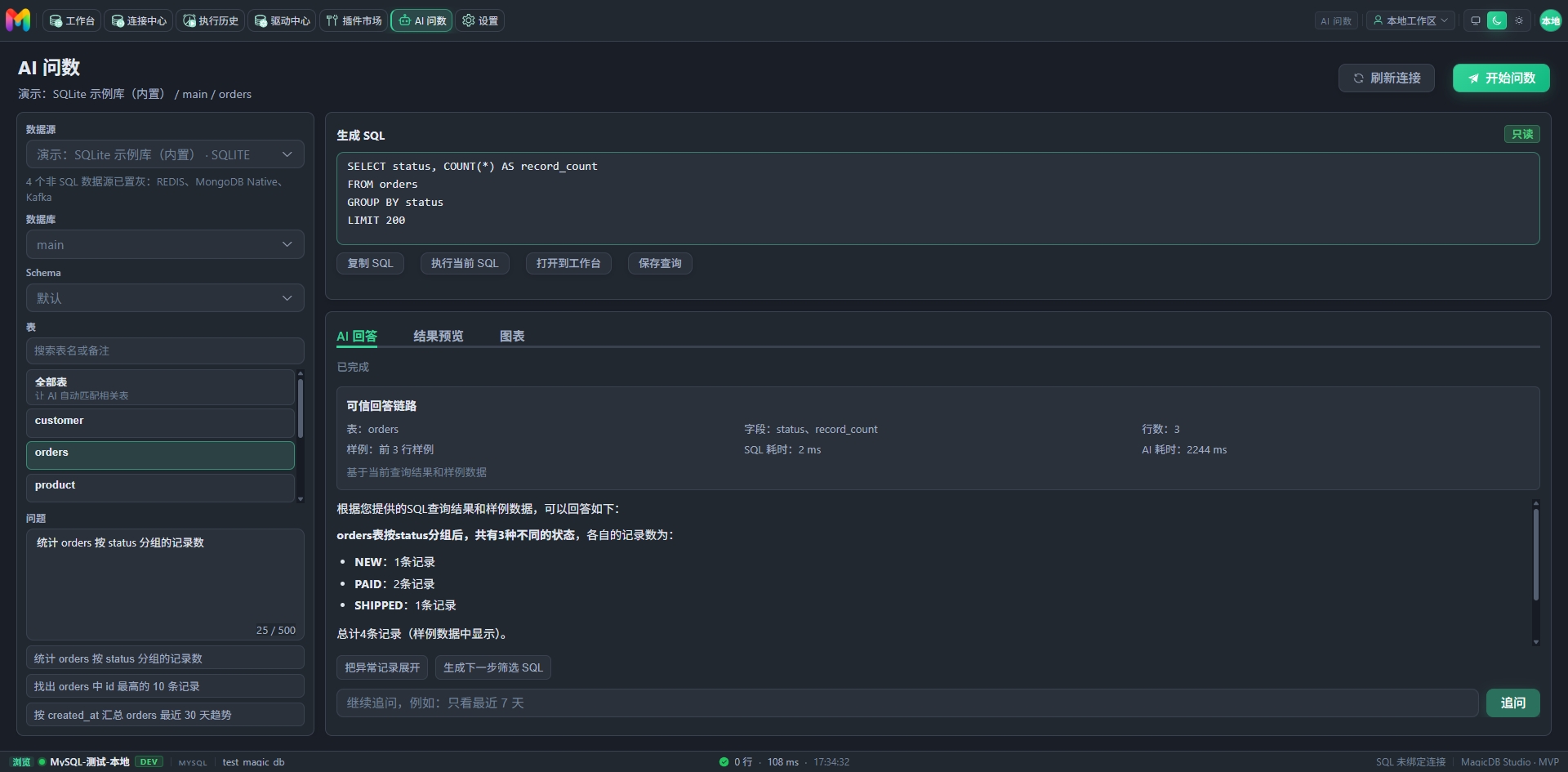
Task: Click the robot icon on AI 问数 tab
Action: coord(404,20)
